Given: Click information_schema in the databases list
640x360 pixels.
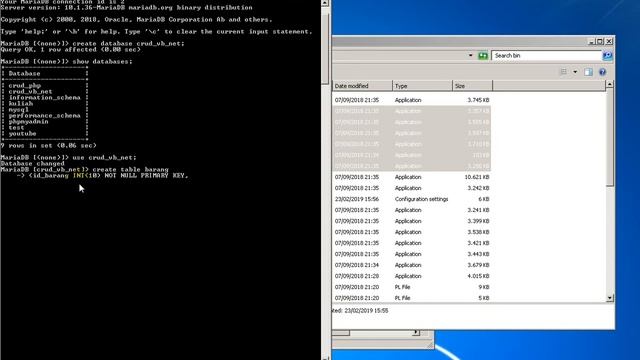Looking at the screenshot, I should click(44, 98).
